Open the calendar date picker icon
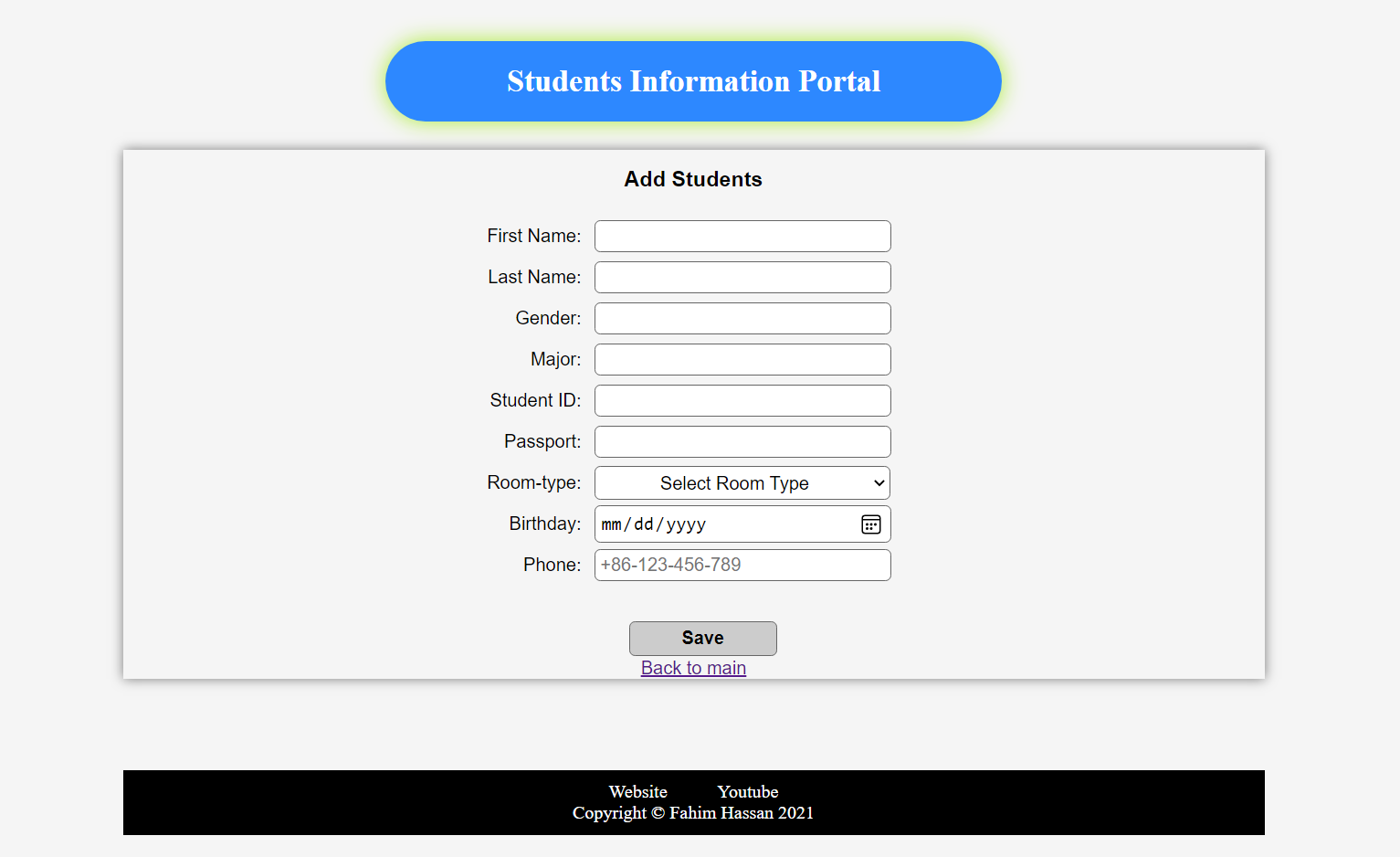 870,524
